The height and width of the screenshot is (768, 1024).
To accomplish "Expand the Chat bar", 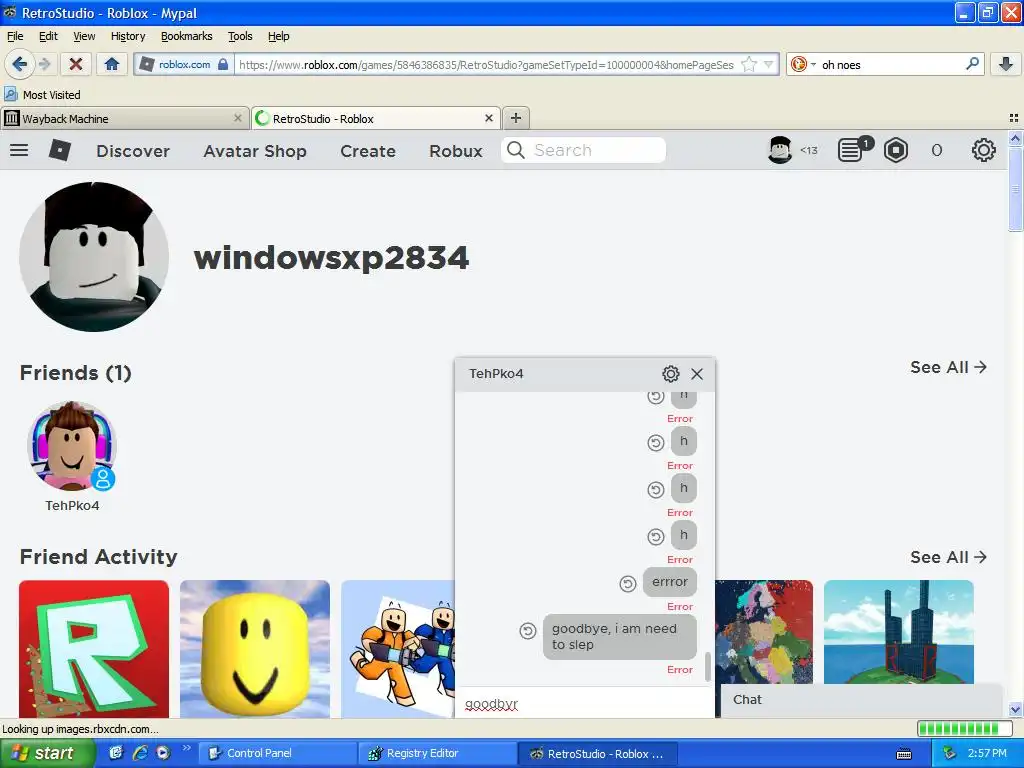I will (861, 700).
